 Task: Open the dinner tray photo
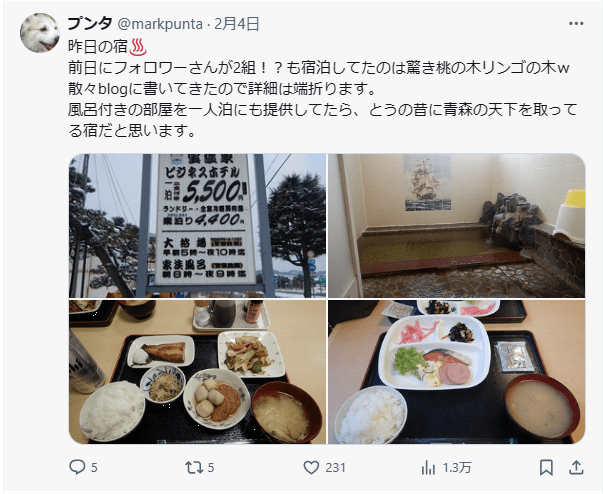coord(198,372)
